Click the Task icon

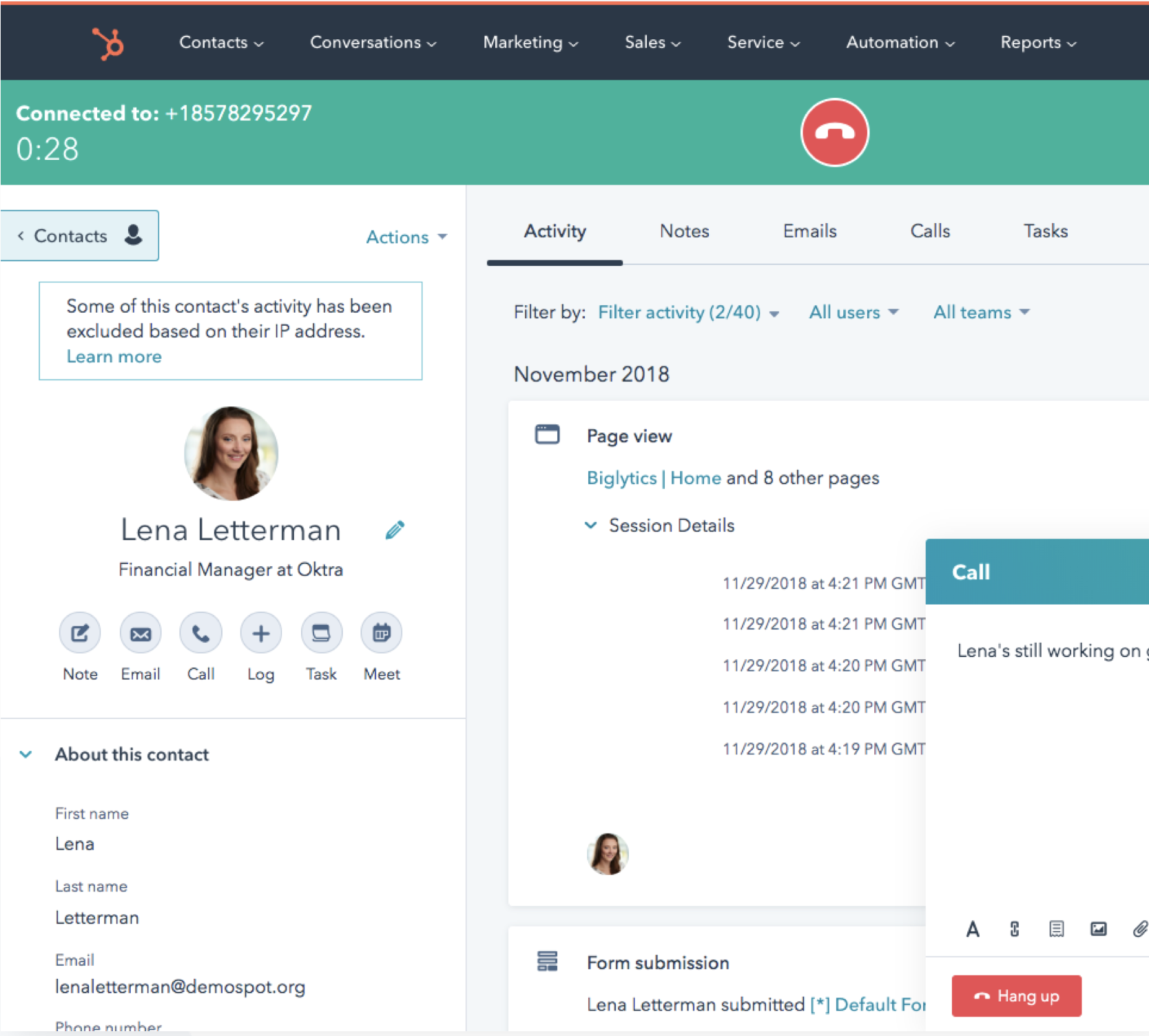321,633
